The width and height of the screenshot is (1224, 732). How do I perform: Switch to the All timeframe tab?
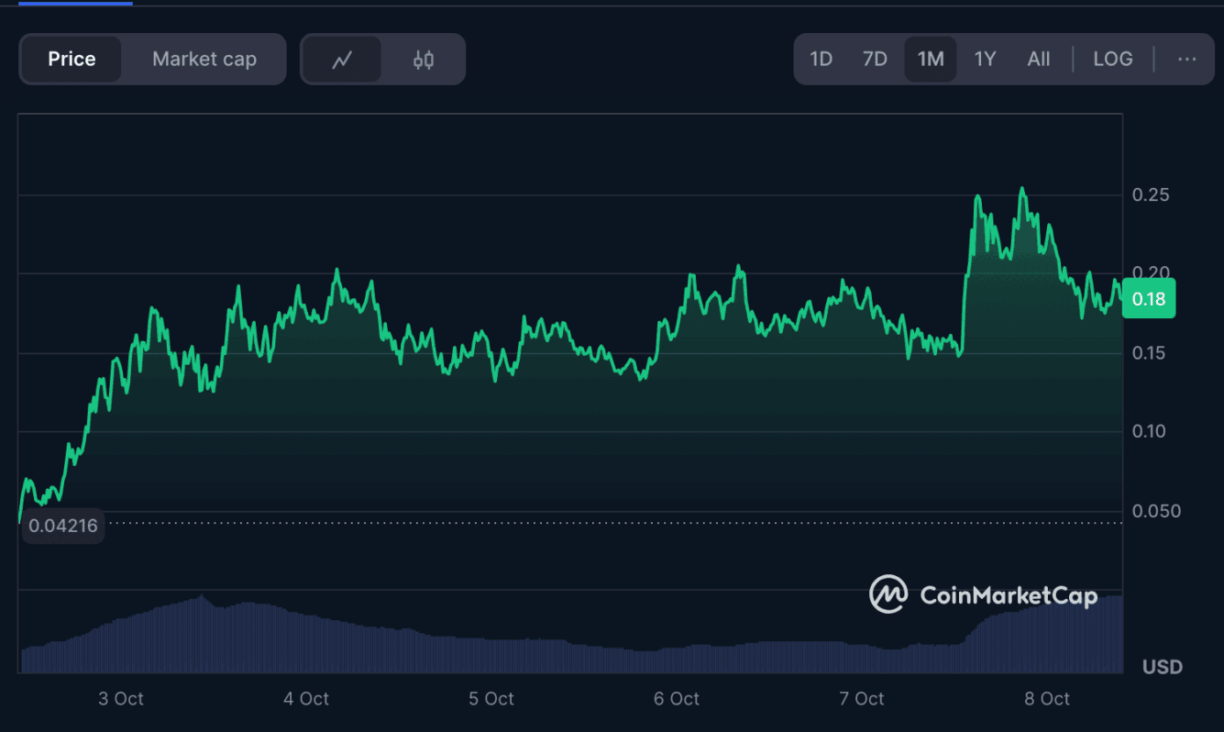tap(1038, 59)
